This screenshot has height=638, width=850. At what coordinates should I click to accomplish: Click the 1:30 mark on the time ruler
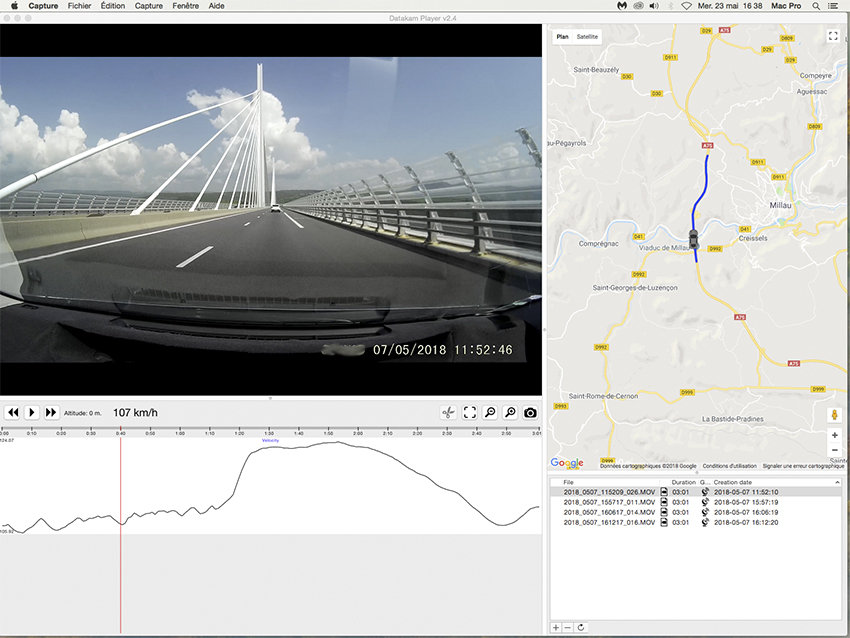tap(269, 433)
